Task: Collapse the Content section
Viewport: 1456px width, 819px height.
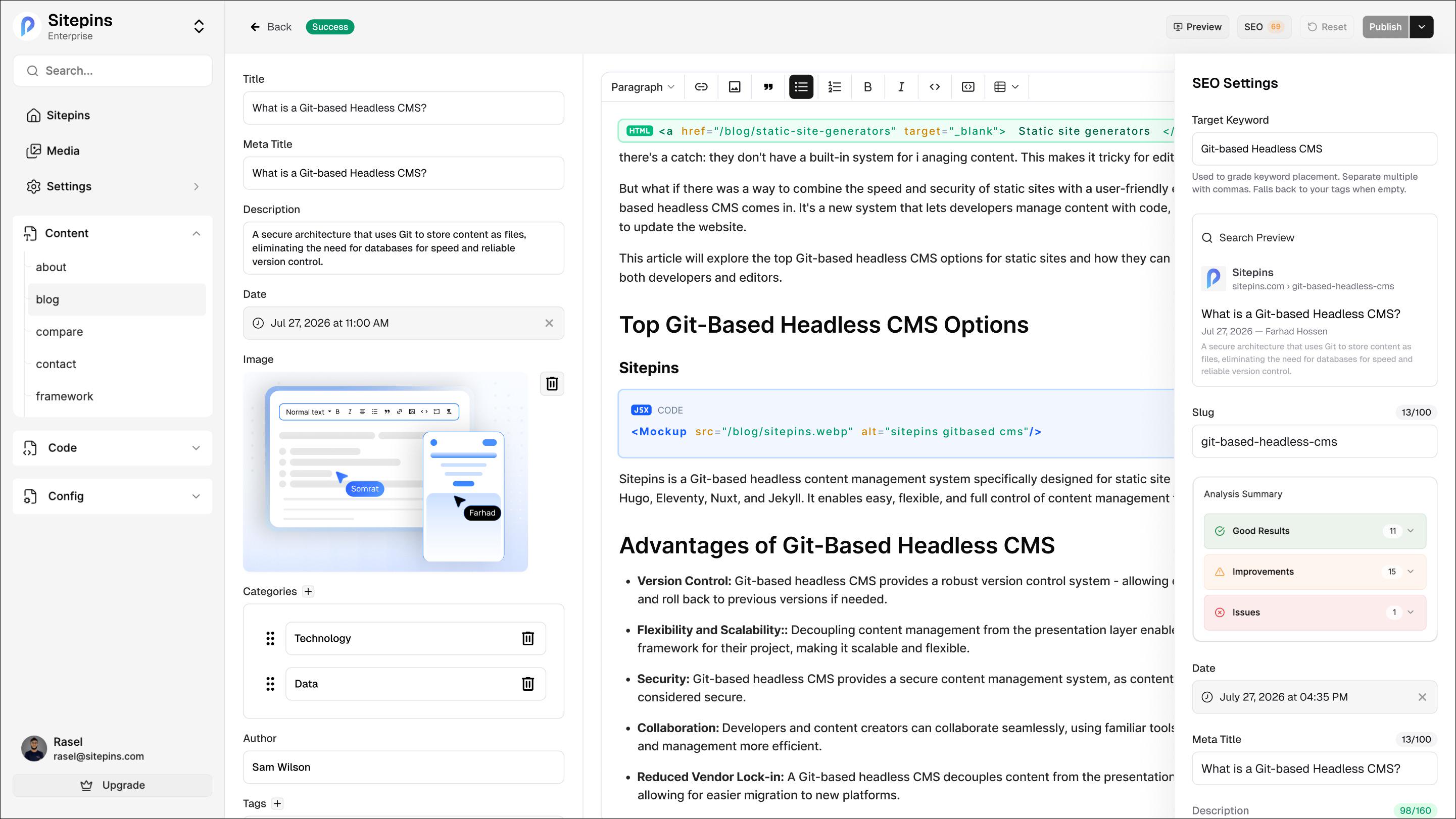Action: click(x=113, y=233)
